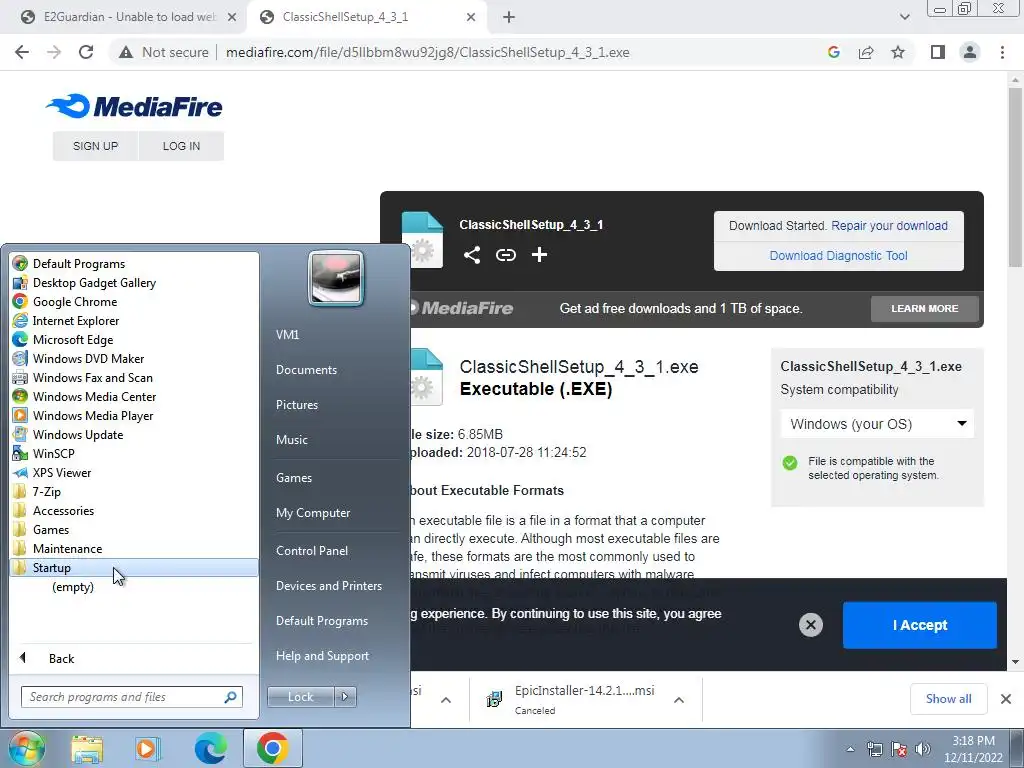Image resolution: width=1024 pixels, height=768 pixels.
Task: Open Help and Support
Action: click(322, 656)
